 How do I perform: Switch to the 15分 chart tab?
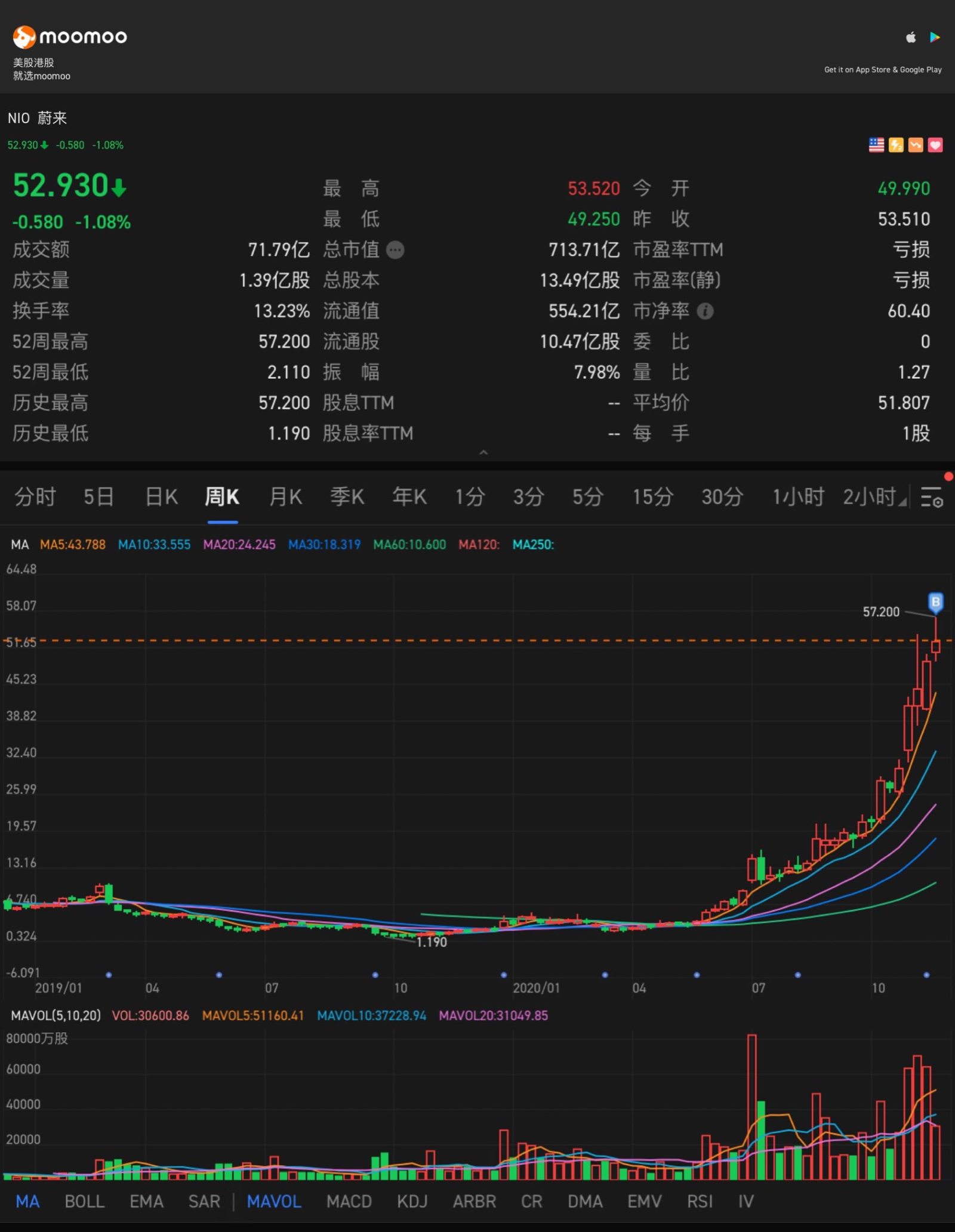[x=653, y=496]
